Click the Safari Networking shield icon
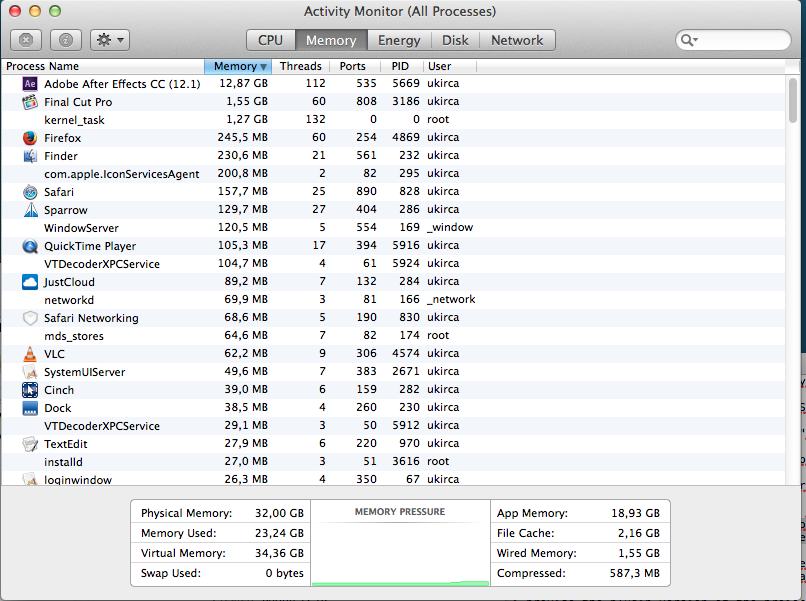This screenshot has height=601, width=806. coord(30,318)
